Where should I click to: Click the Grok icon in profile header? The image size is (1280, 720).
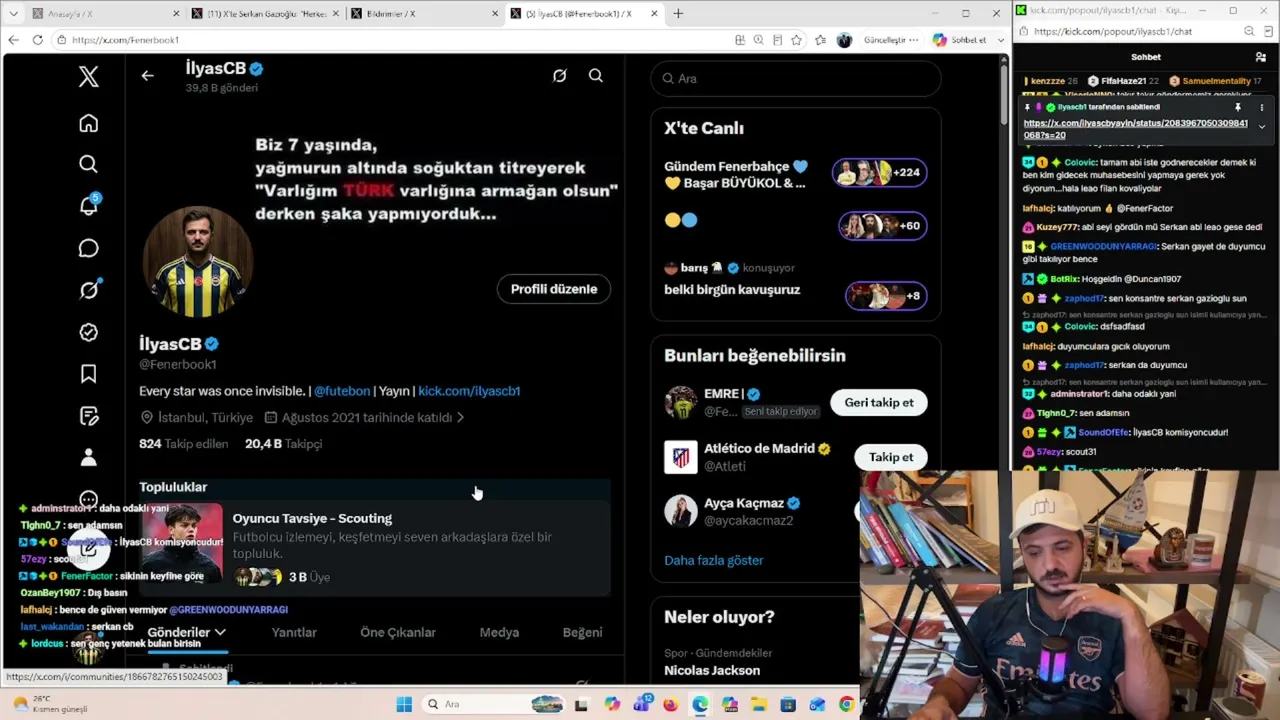tap(560, 76)
